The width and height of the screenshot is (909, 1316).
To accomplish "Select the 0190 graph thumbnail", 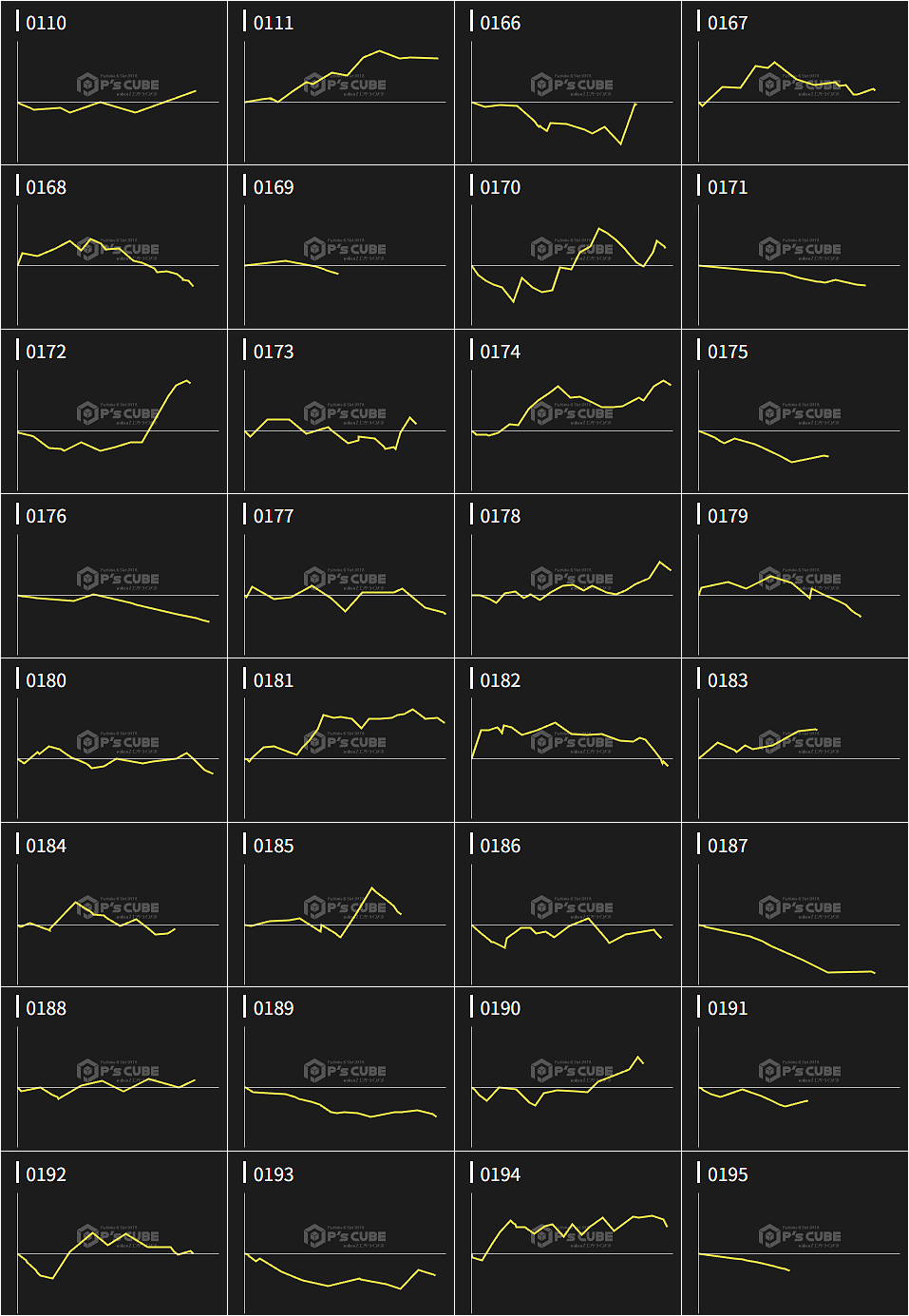I will point(568,1081).
